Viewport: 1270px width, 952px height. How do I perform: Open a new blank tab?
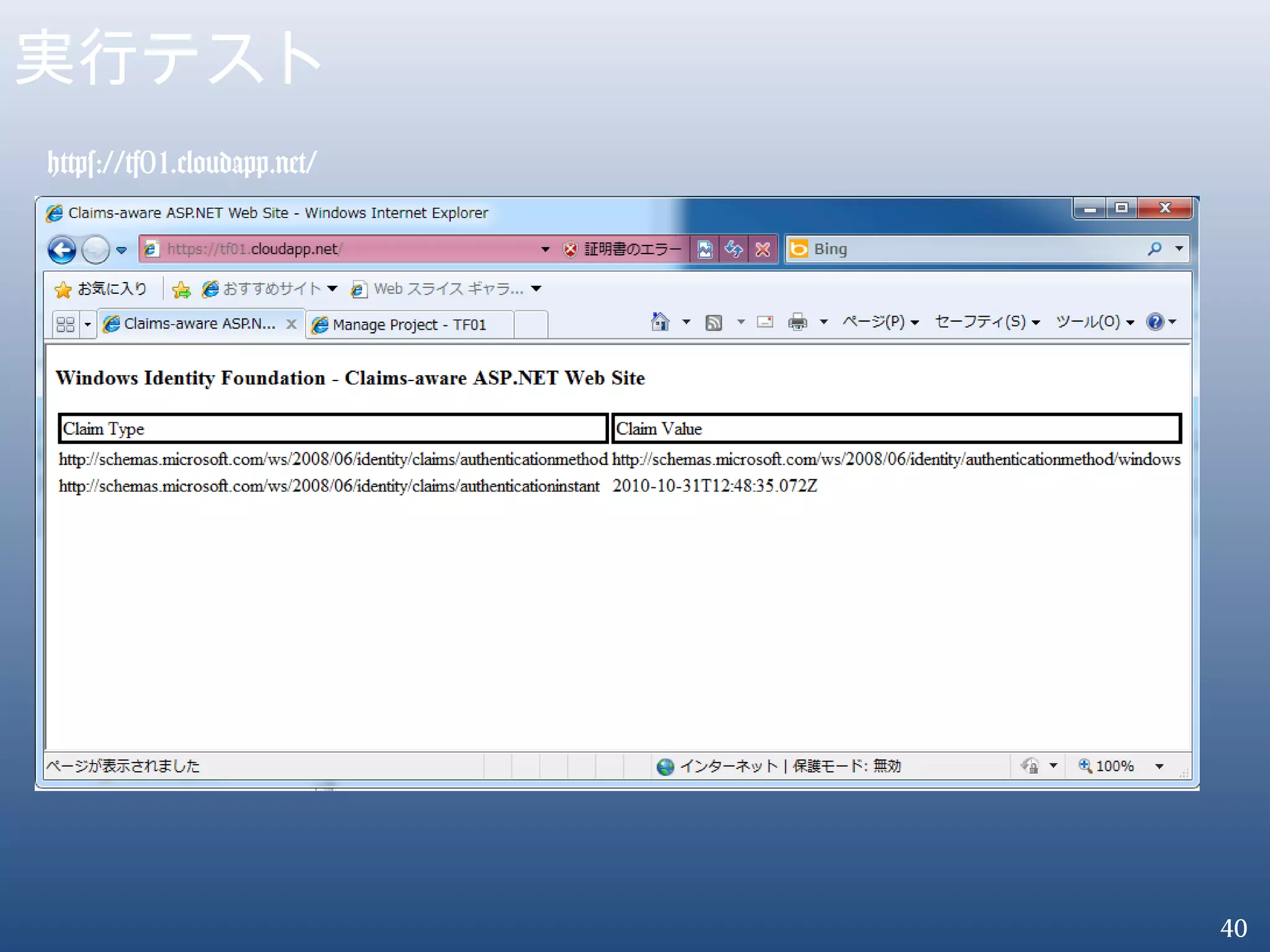pos(531,325)
